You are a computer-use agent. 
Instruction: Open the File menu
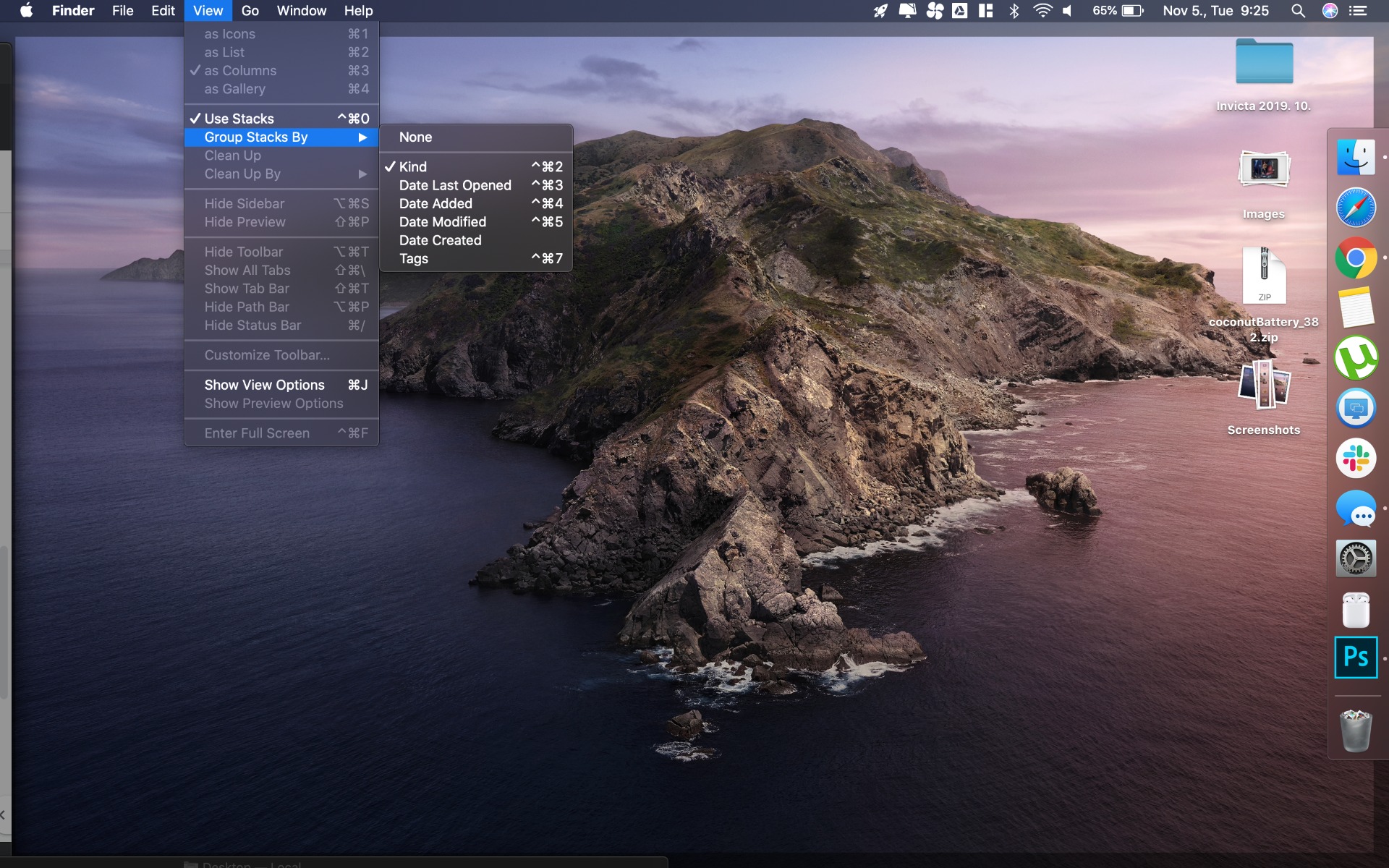122,11
